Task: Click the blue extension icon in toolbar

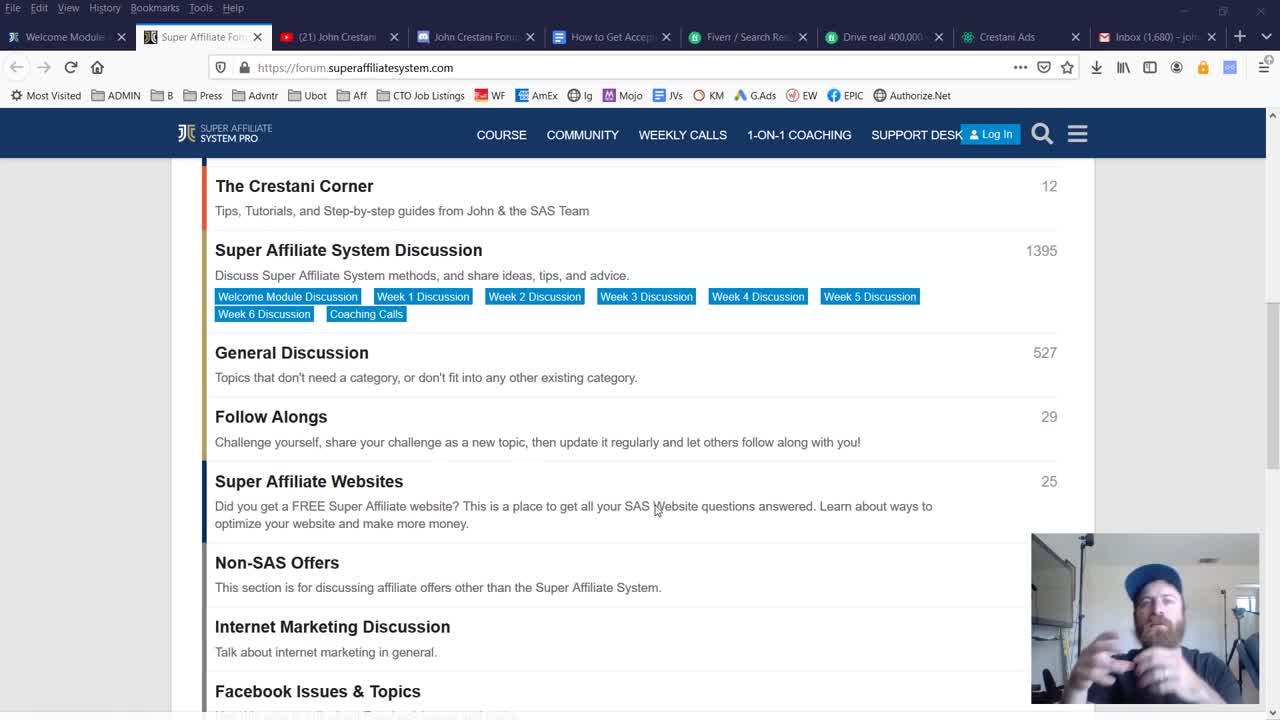Action: pyautogui.click(x=1230, y=67)
